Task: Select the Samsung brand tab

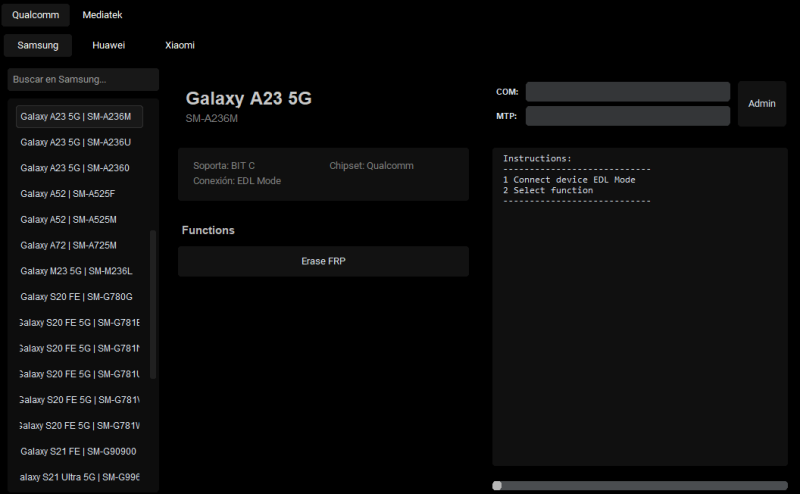Action: pos(38,45)
